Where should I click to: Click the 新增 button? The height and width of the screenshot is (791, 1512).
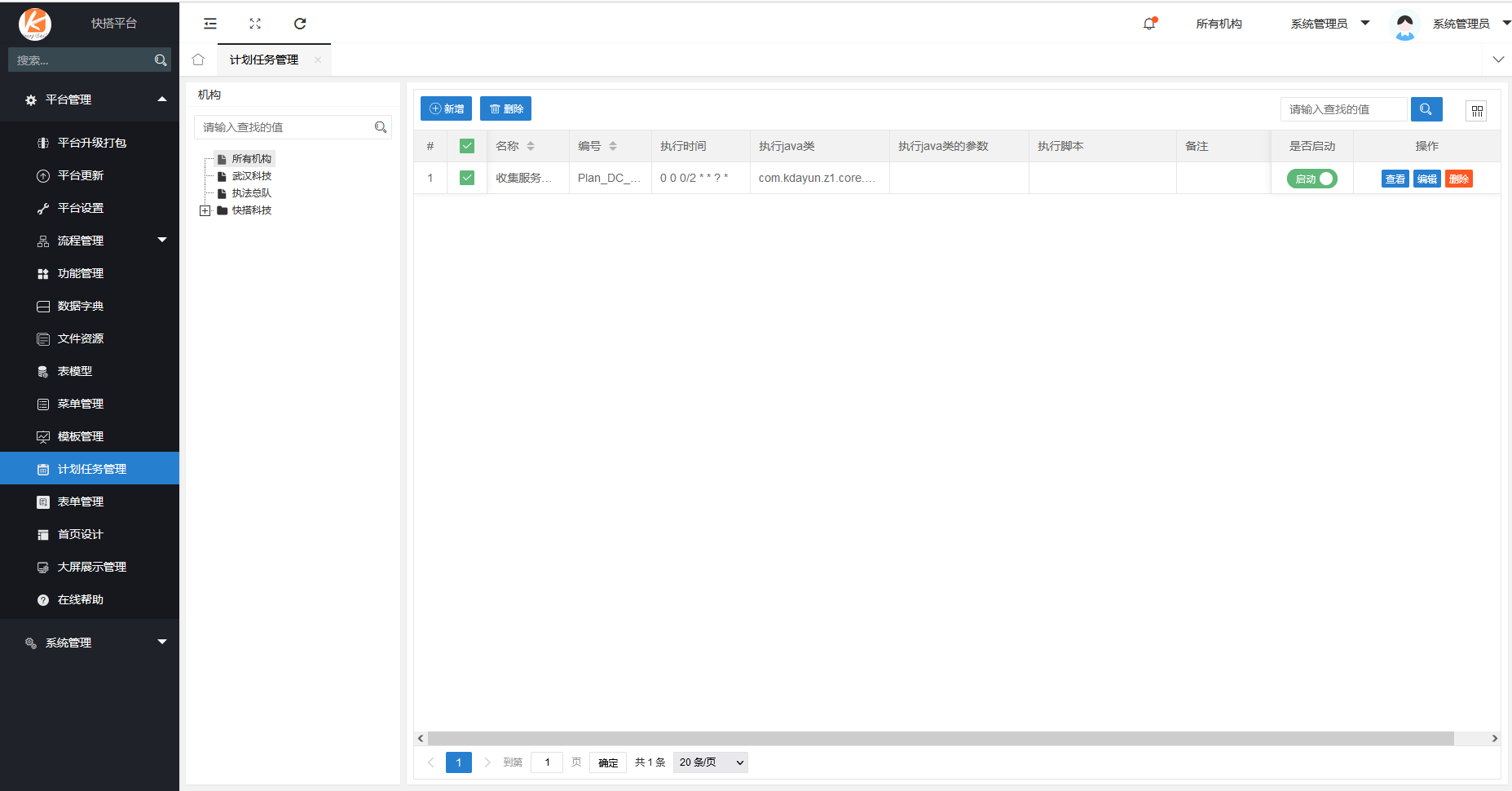pos(446,108)
